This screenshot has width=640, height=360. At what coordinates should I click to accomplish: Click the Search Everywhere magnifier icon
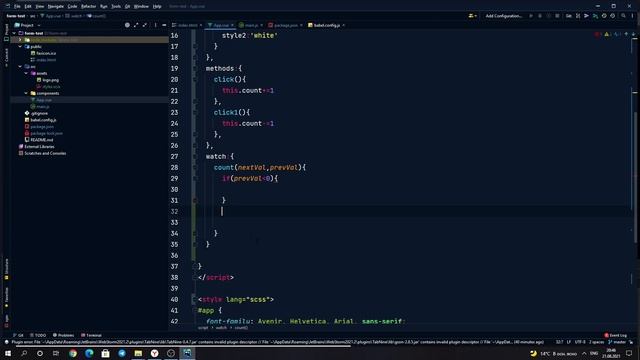pyautogui.click(x=623, y=16)
